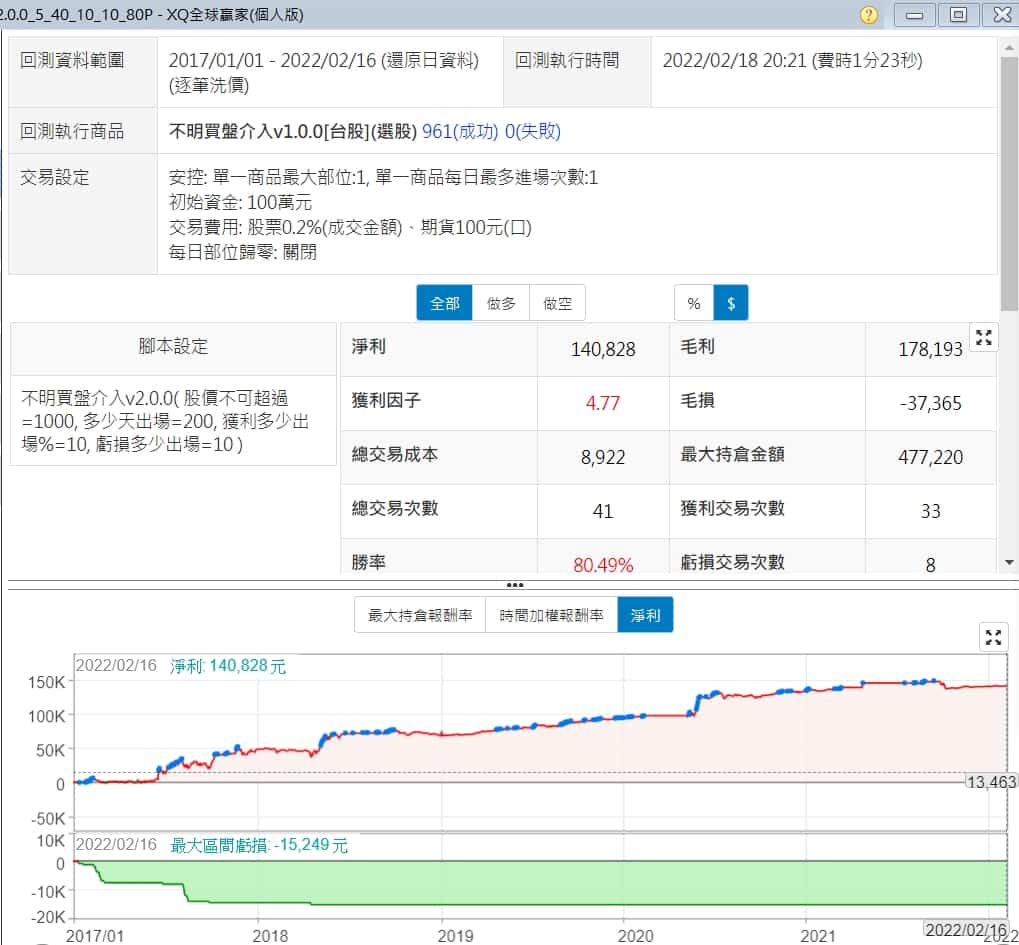Show statistics in percent with % button
This screenshot has height=945, width=1019.
point(694,303)
